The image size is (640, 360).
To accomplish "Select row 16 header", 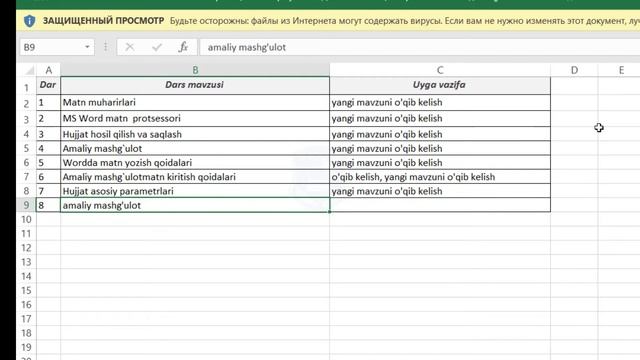I will (x=27, y=304).
